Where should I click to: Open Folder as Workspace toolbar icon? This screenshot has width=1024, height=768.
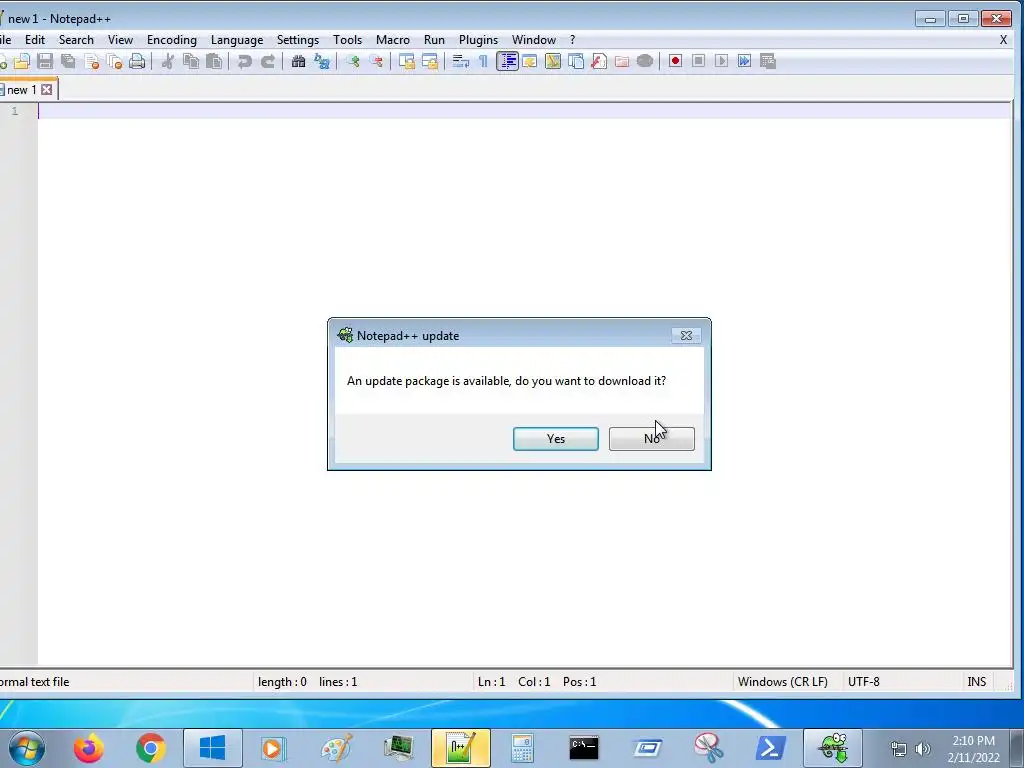[622, 61]
